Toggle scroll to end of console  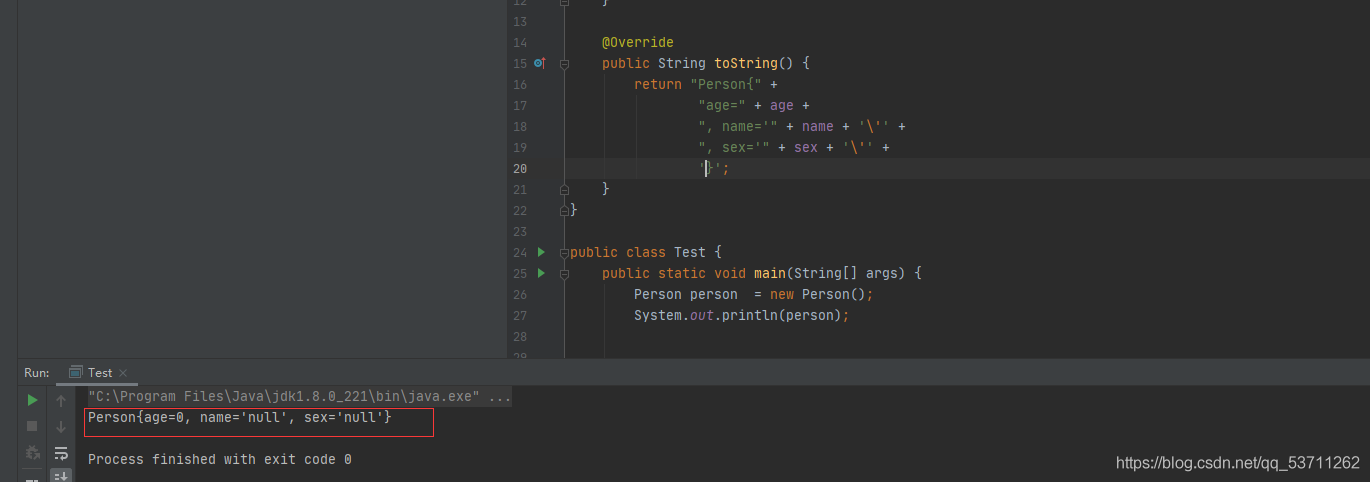click(61, 476)
